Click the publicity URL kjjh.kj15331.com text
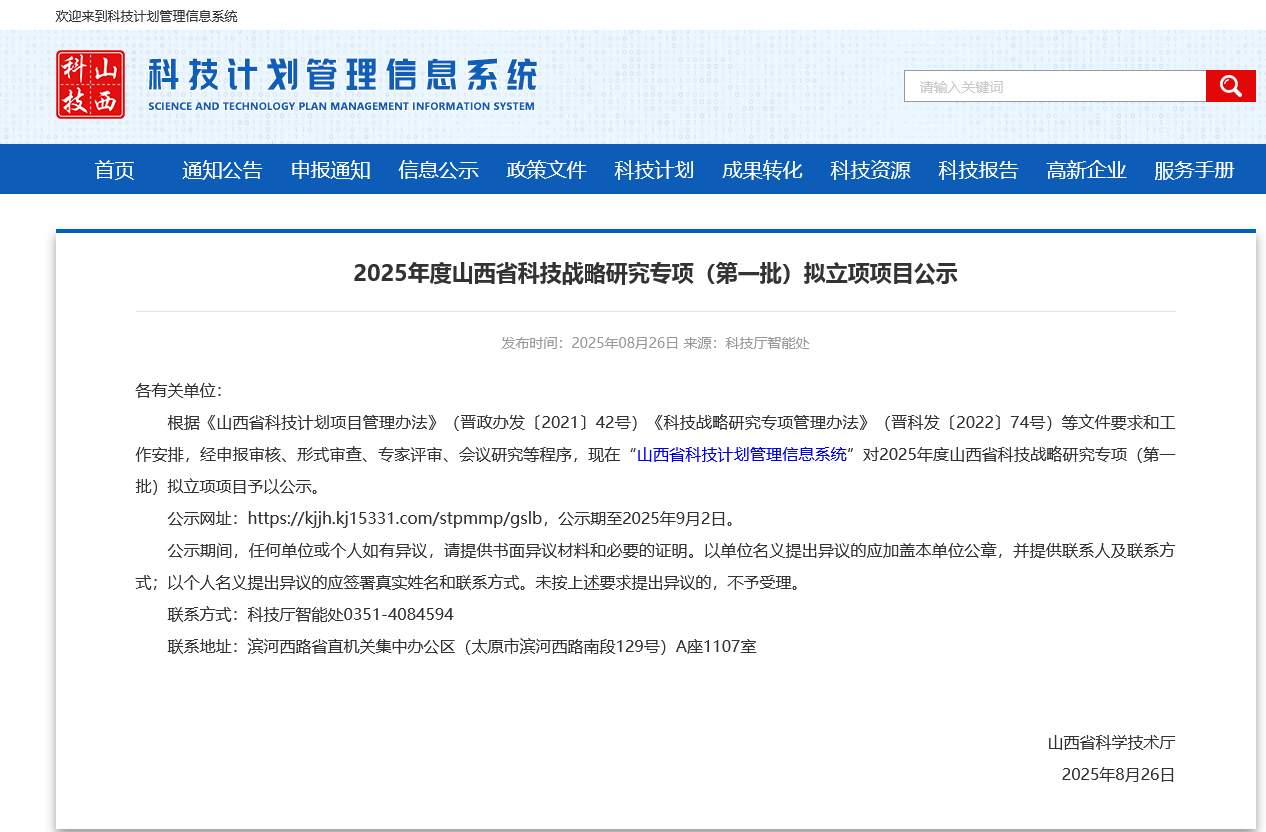Screen dimensions: 1266x832 click(395, 518)
